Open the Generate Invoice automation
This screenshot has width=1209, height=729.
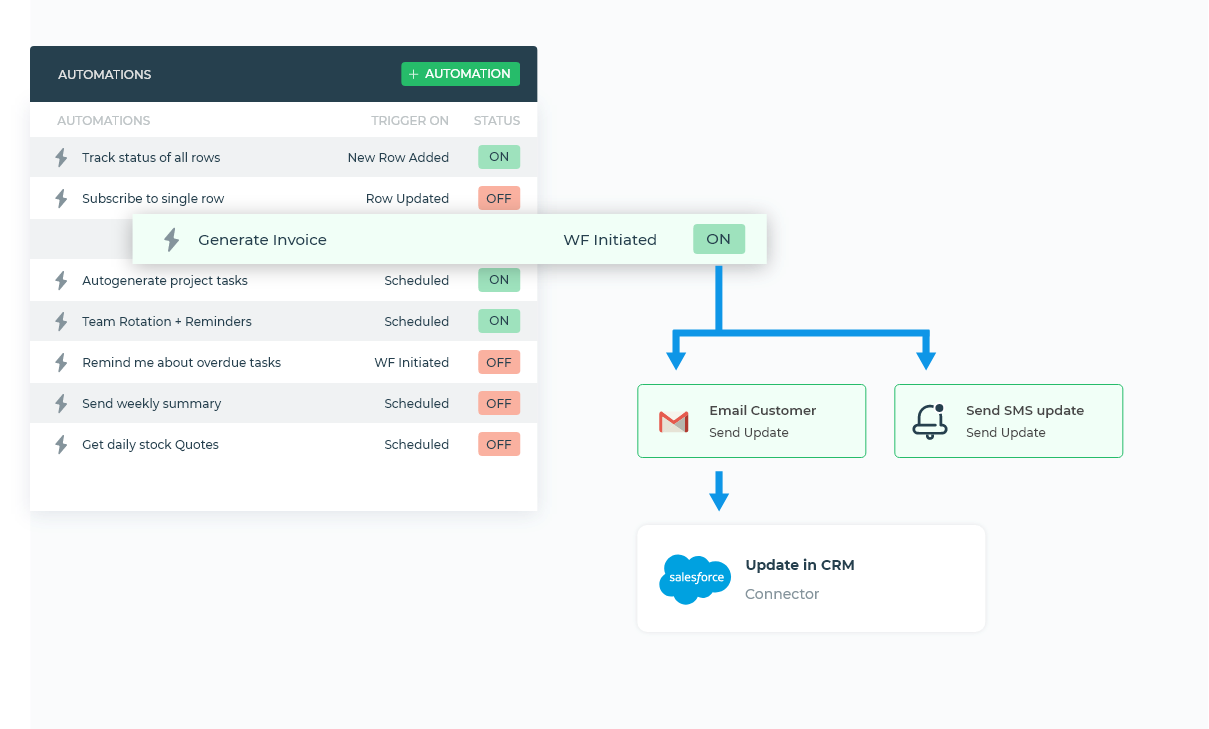click(x=450, y=239)
